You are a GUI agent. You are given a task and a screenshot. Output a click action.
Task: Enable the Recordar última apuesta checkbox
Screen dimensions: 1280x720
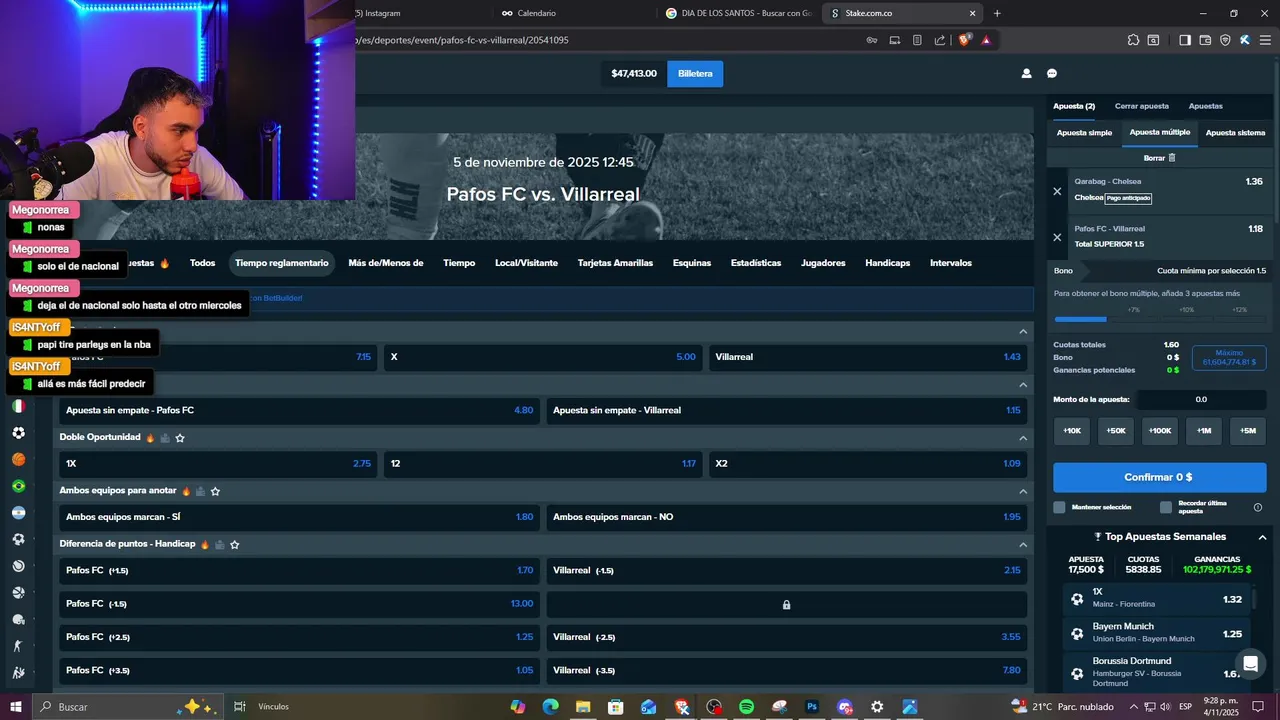[x=1166, y=507]
